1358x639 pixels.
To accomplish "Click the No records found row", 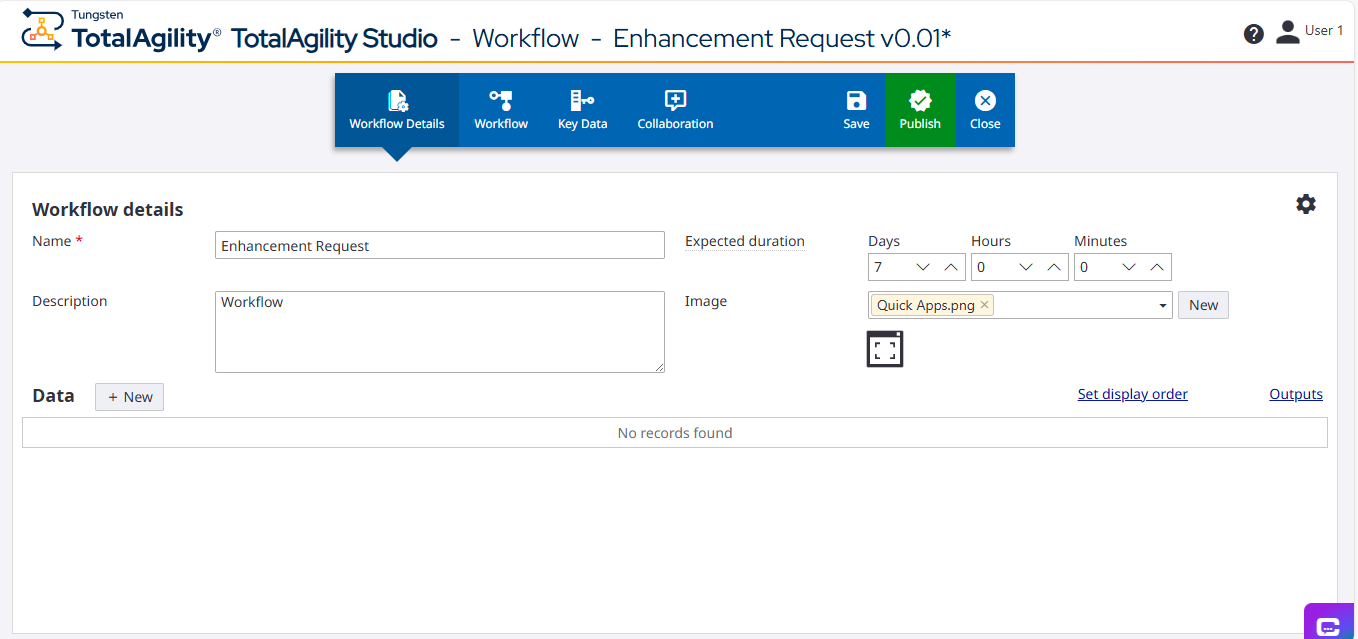I will click(x=675, y=433).
